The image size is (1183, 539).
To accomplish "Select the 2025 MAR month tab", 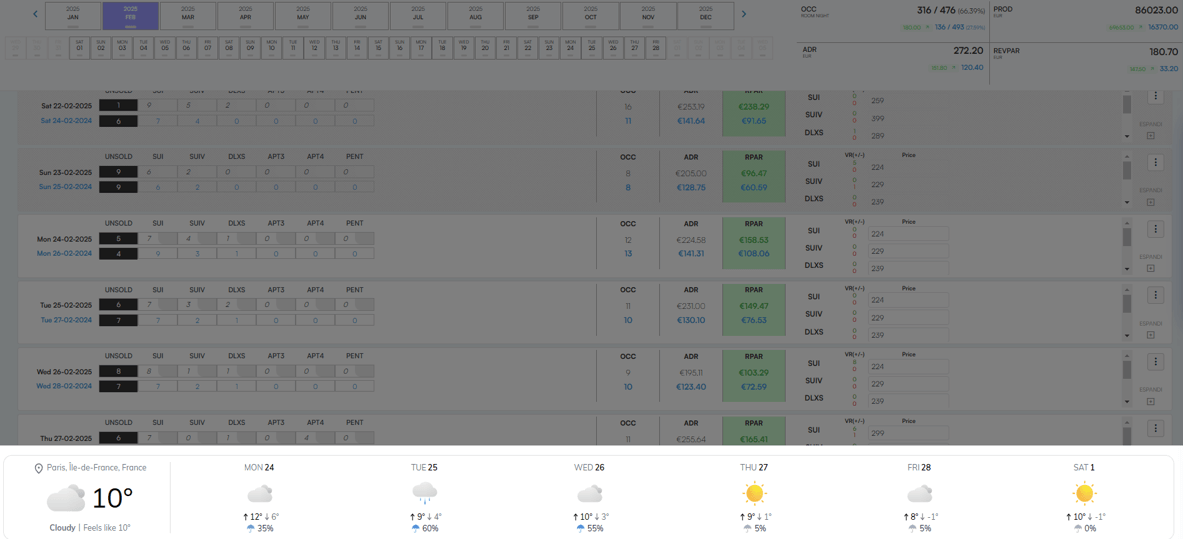I will click(x=188, y=15).
